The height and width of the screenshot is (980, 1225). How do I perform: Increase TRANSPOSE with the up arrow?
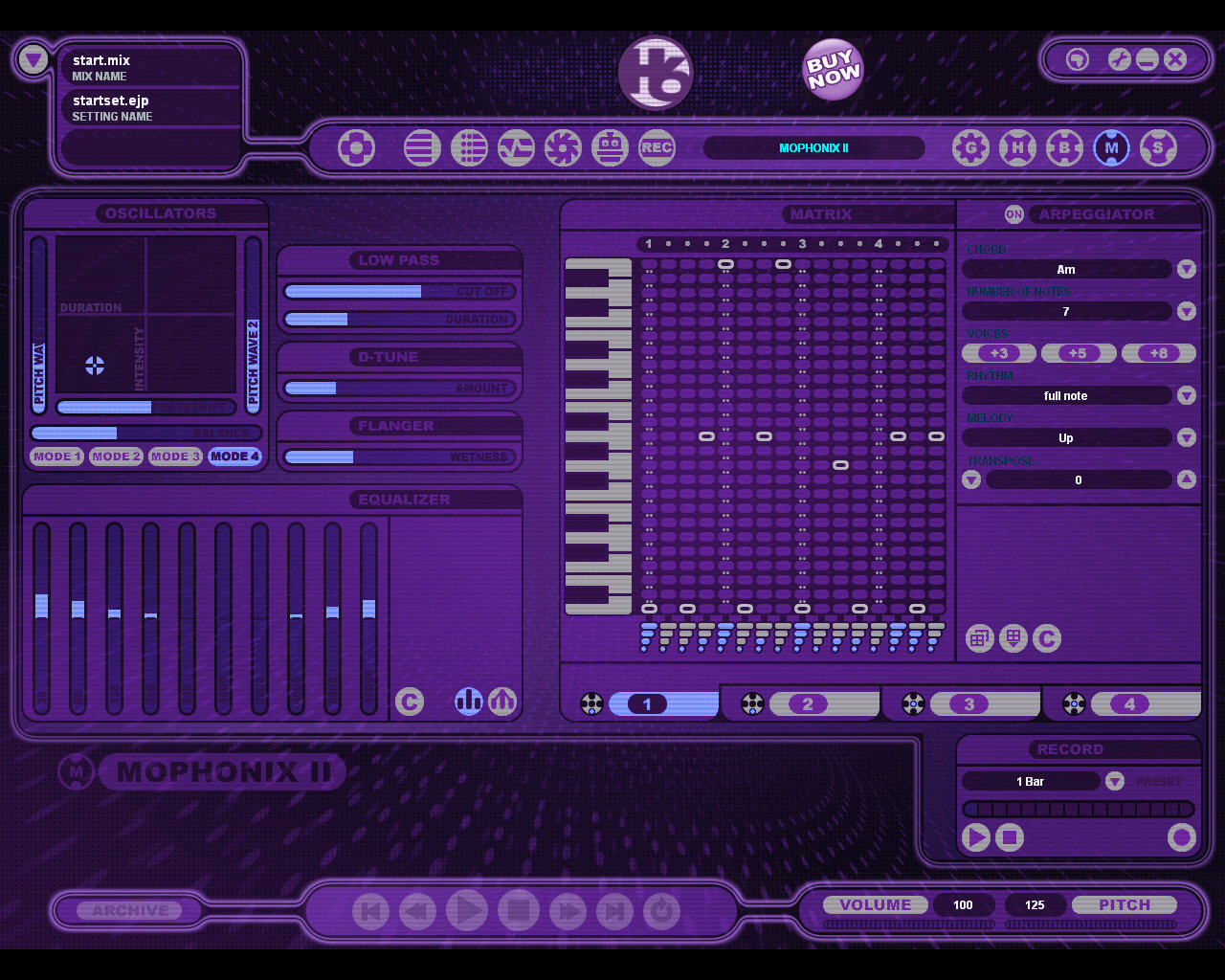pyautogui.click(x=1187, y=479)
